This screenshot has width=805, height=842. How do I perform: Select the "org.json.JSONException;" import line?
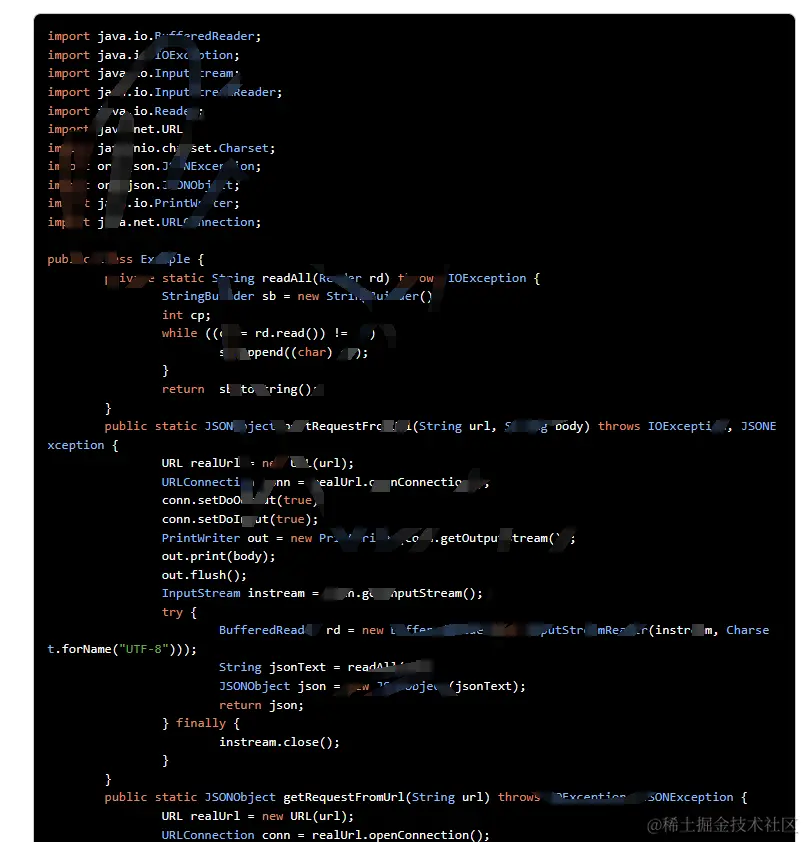point(154,166)
